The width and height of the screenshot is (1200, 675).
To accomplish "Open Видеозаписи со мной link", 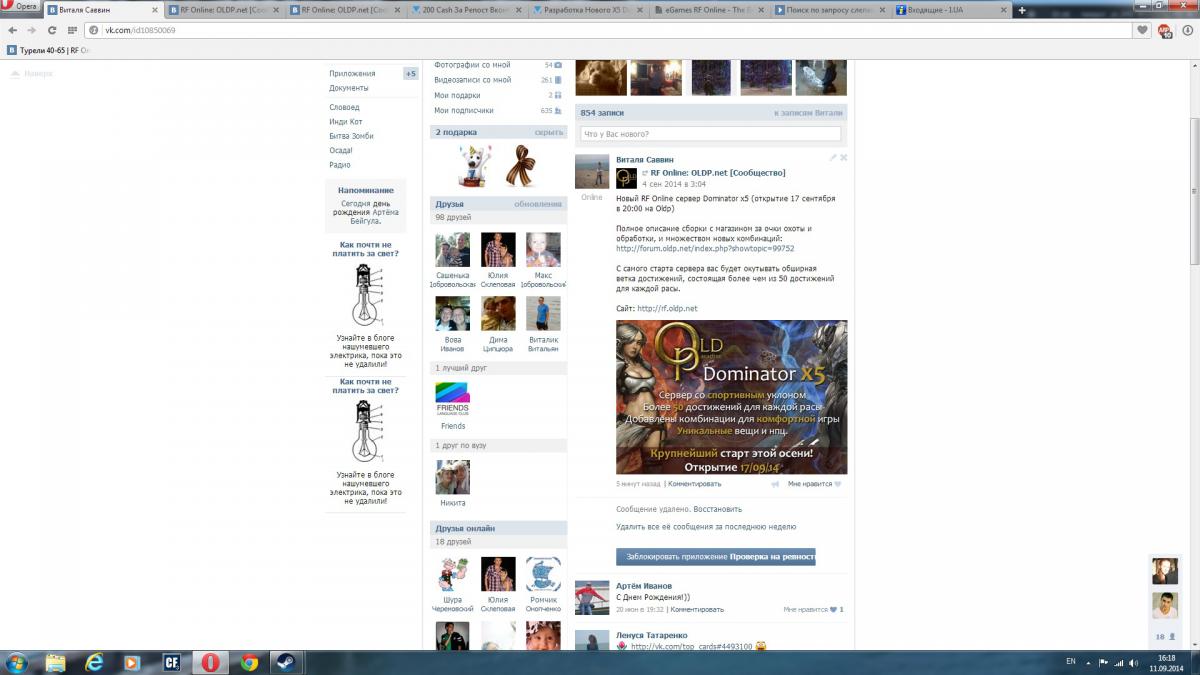I will (x=472, y=80).
